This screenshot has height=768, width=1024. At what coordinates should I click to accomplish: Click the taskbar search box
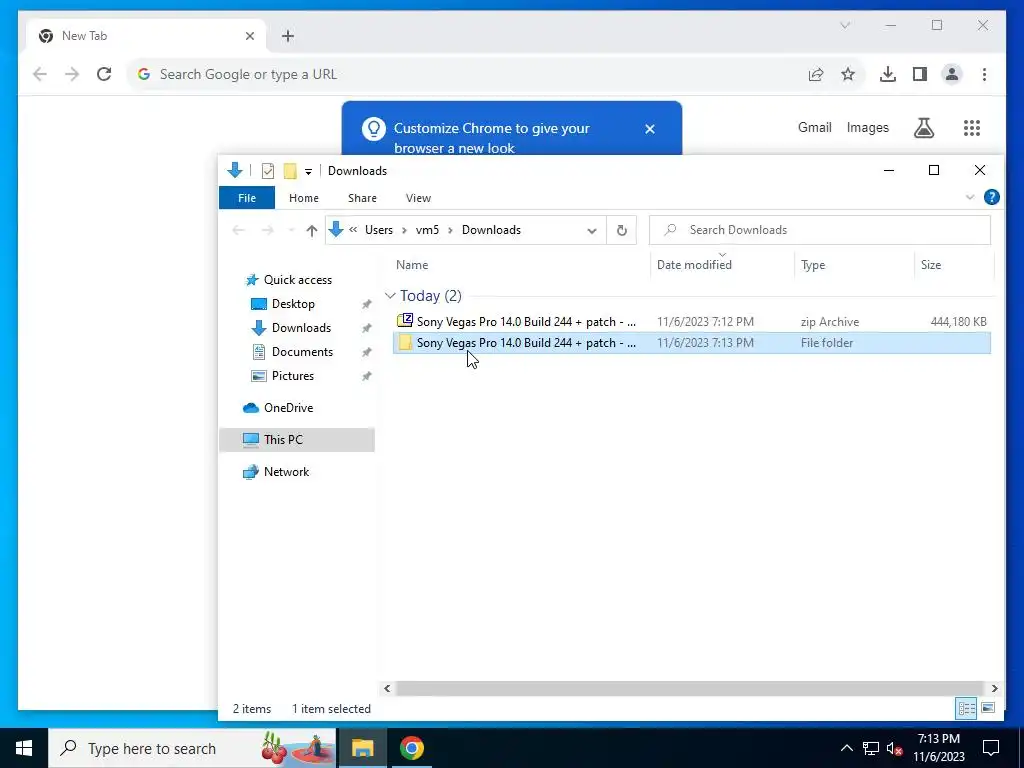pos(192,748)
